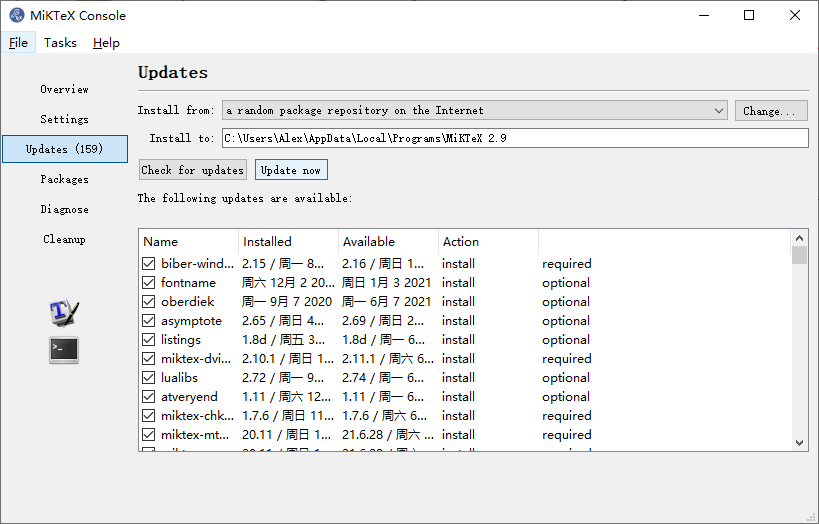The image size is (819, 524).
Task: Sort by the Action column header
Action: coord(488,241)
